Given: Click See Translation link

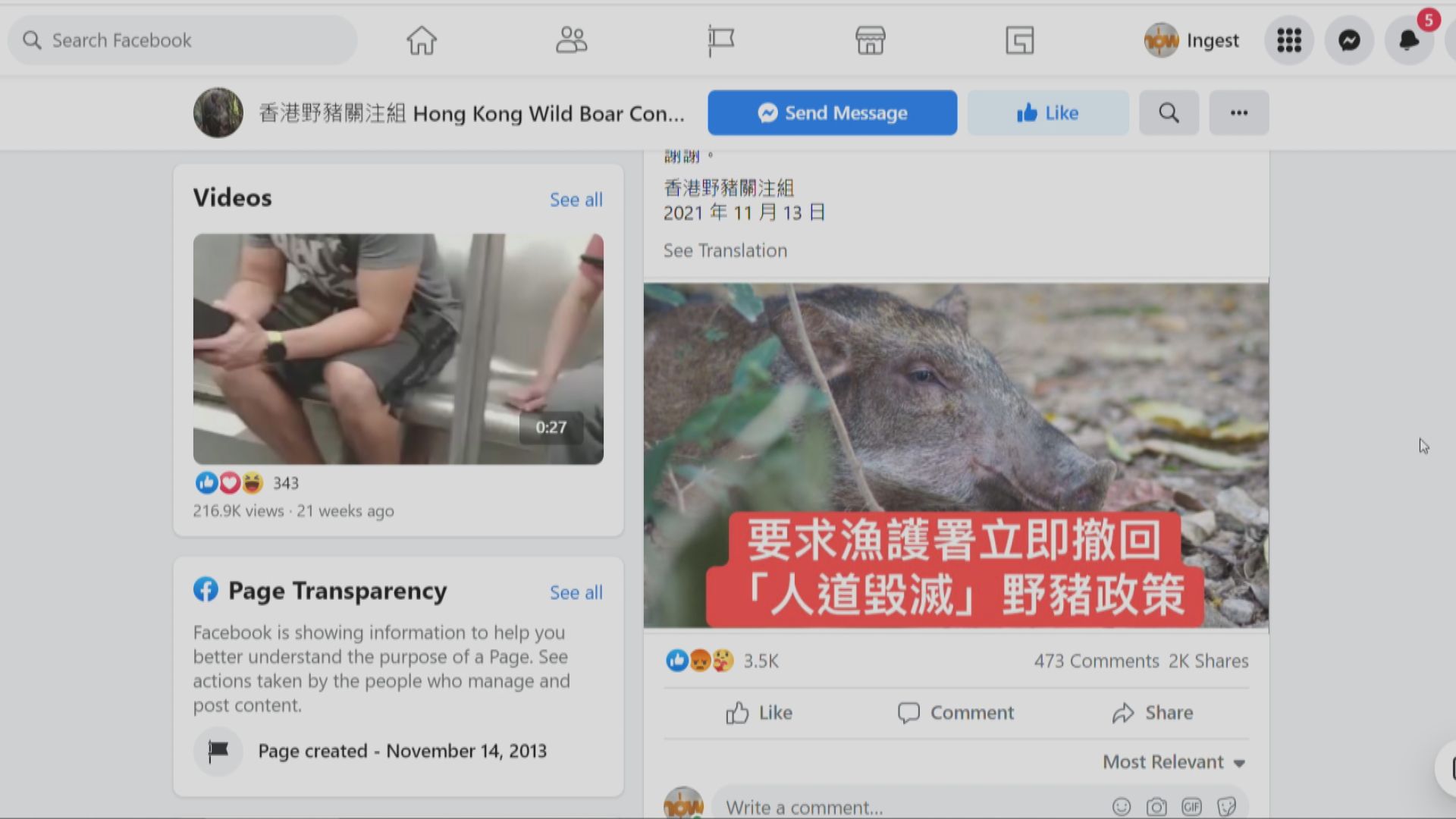Looking at the screenshot, I should coord(725,250).
